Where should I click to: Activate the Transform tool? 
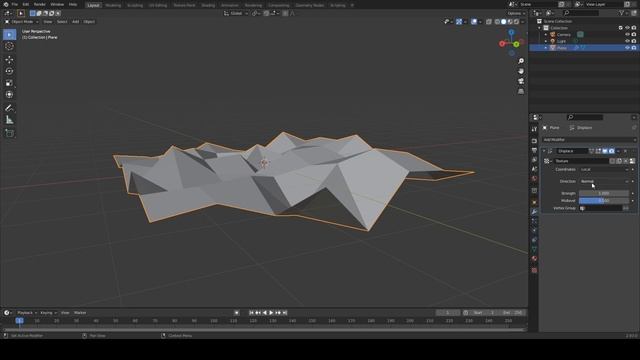pos(9,95)
